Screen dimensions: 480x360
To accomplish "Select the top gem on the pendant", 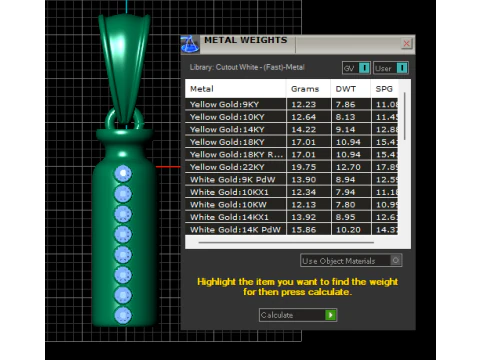I will [123, 173].
